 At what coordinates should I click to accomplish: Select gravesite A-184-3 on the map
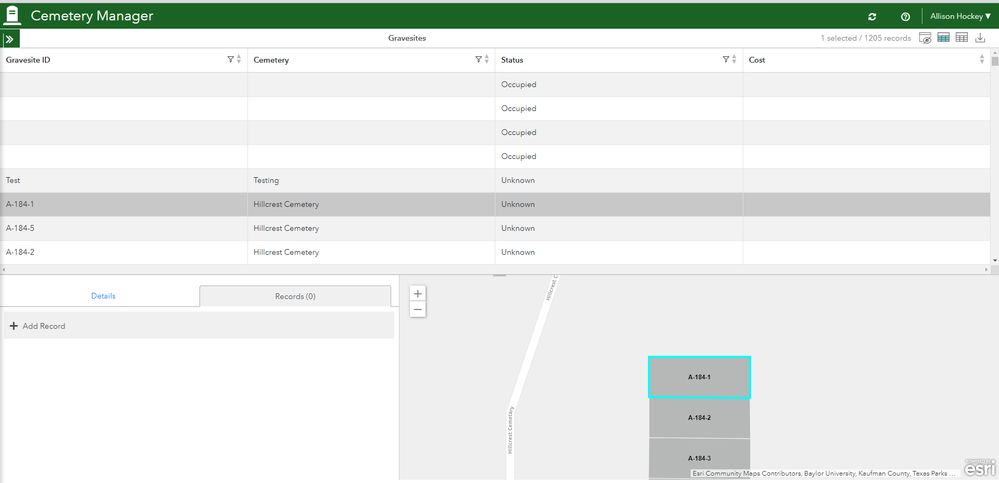tap(699, 458)
